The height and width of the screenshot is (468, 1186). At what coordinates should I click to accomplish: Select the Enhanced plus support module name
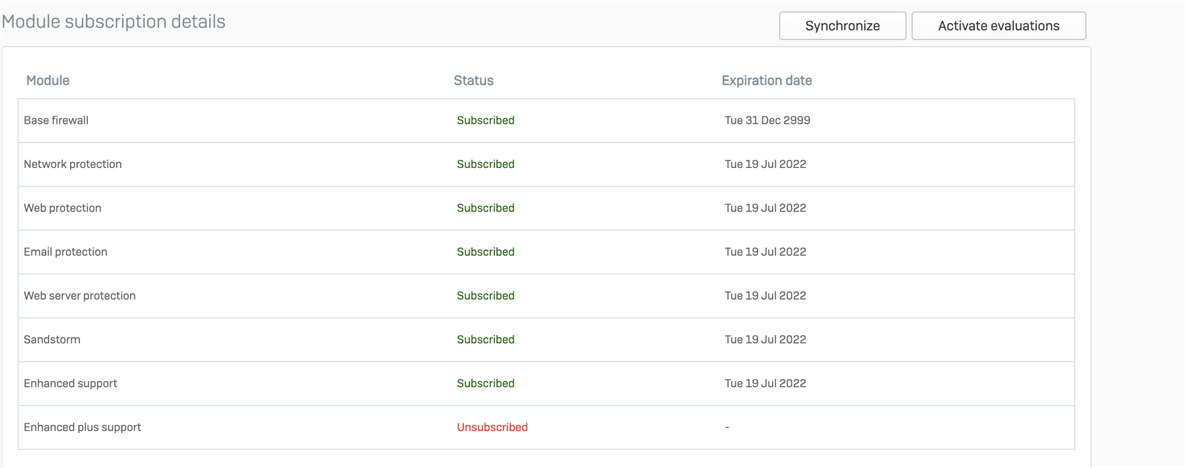click(x=82, y=427)
